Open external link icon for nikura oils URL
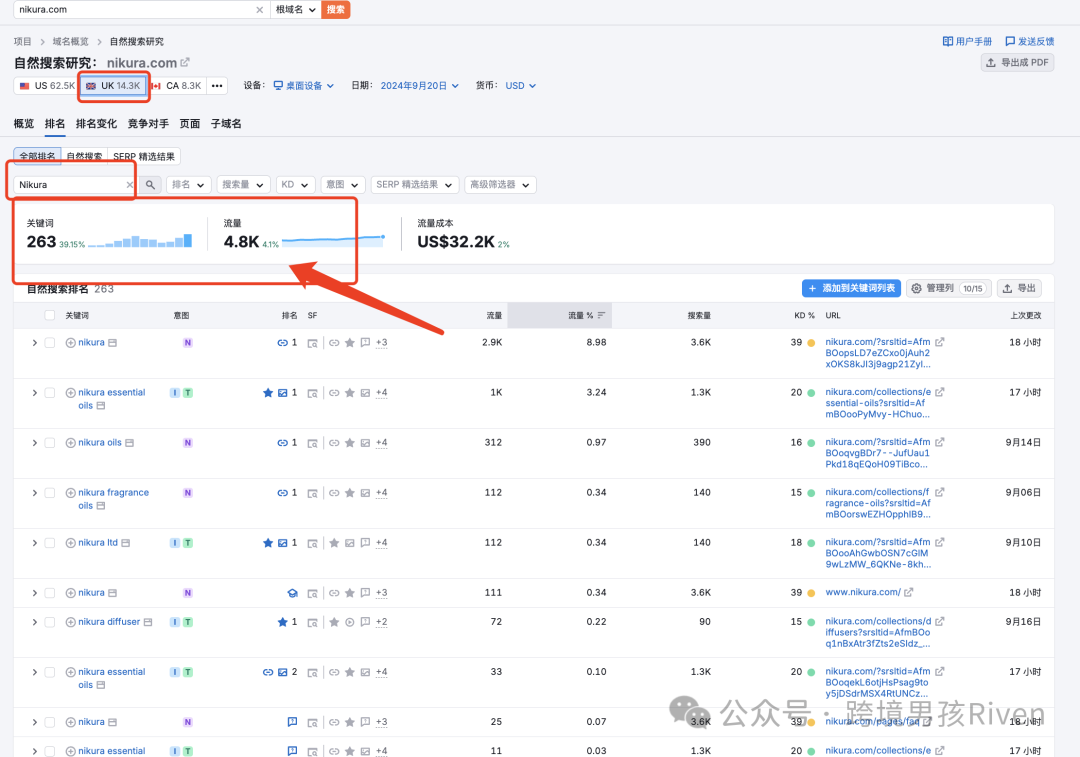The width and height of the screenshot is (1080, 757). pos(939,442)
